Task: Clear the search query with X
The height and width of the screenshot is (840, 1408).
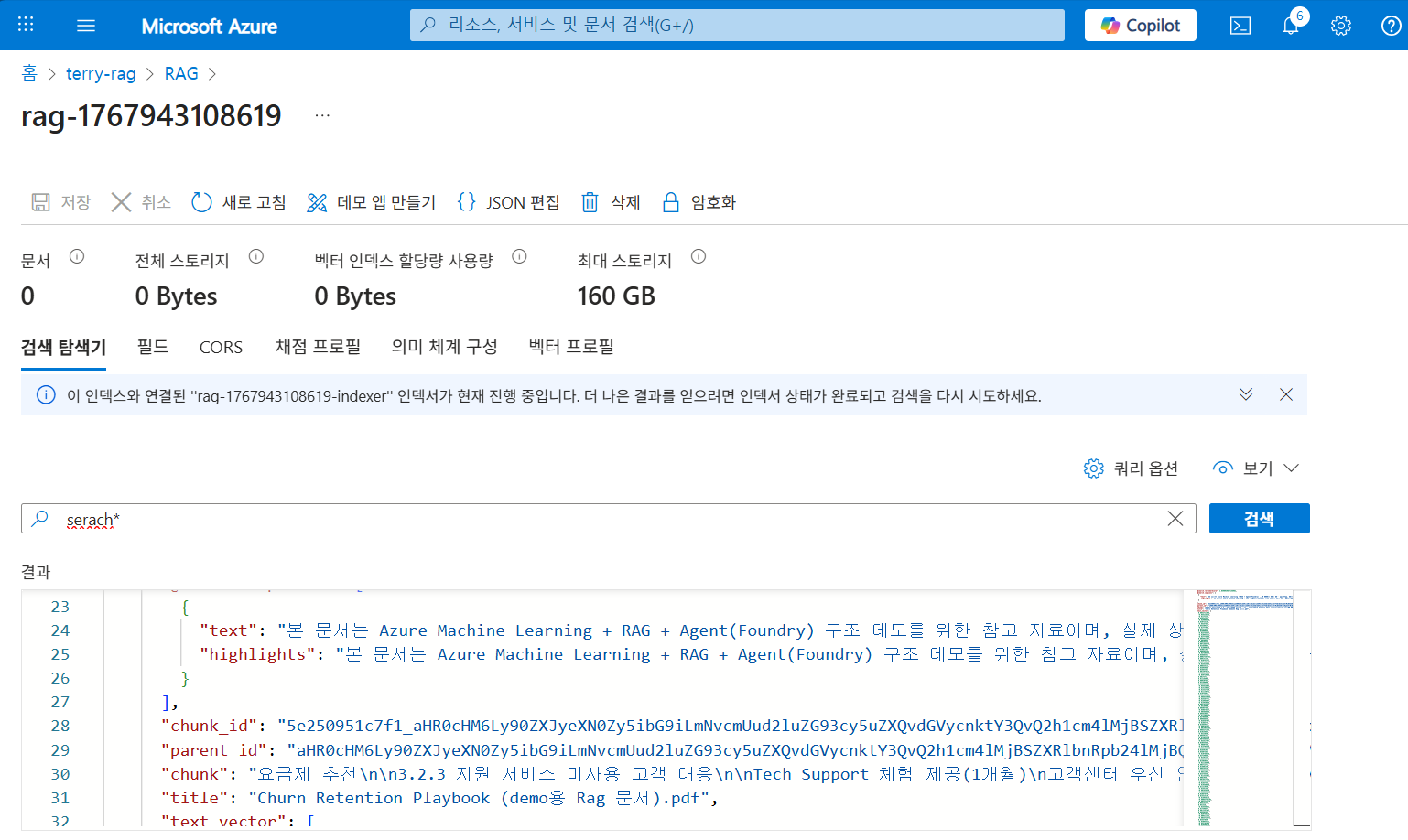Action: 1175,519
